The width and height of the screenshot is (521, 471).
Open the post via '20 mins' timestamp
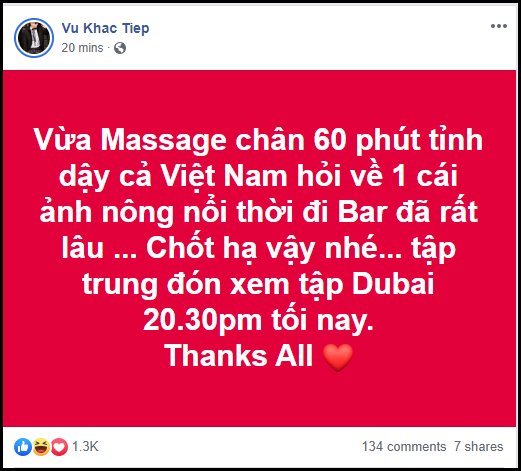(82, 48)
